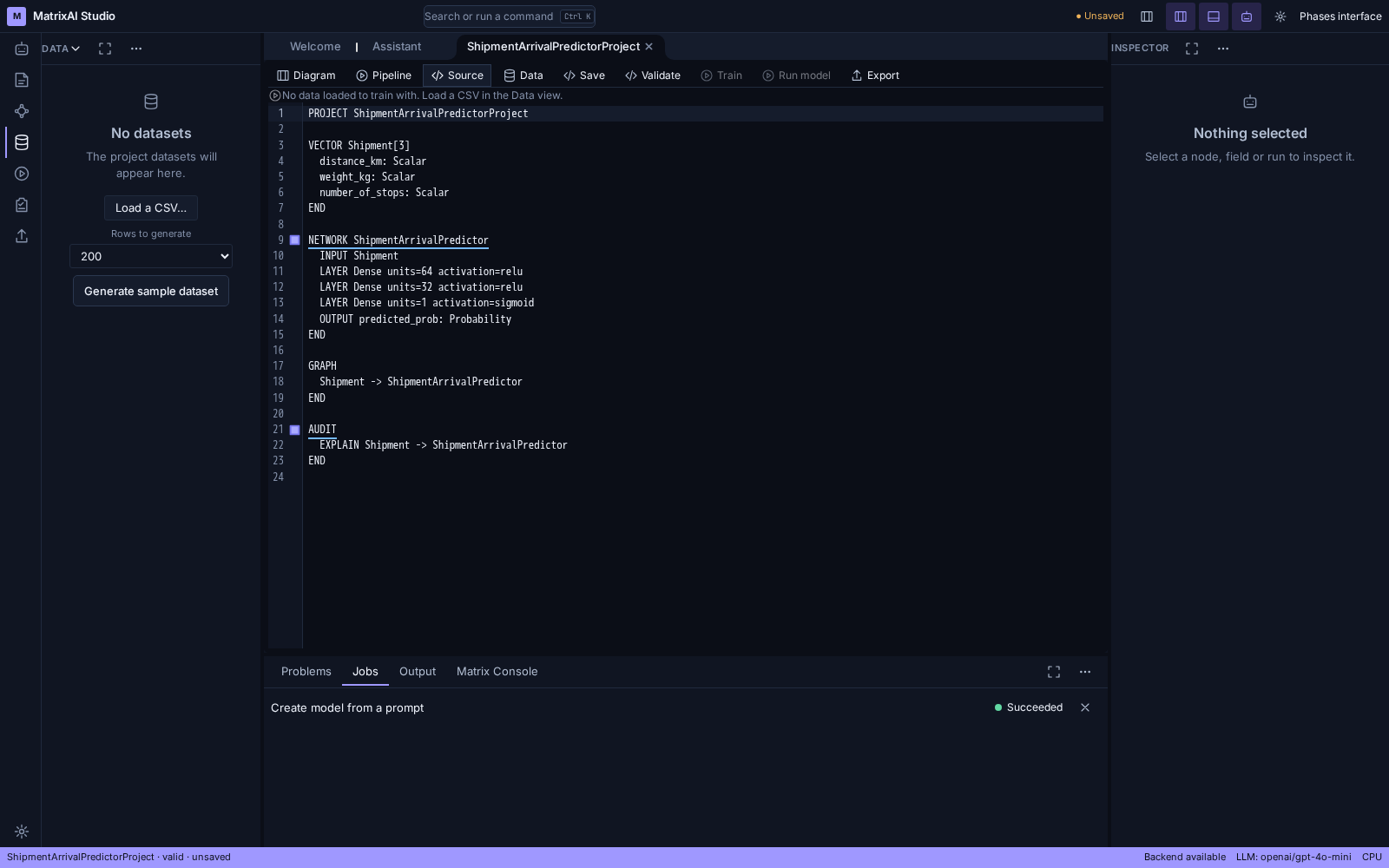Switch to Pipeline view
1389x868 pixels.
point(384,76)
